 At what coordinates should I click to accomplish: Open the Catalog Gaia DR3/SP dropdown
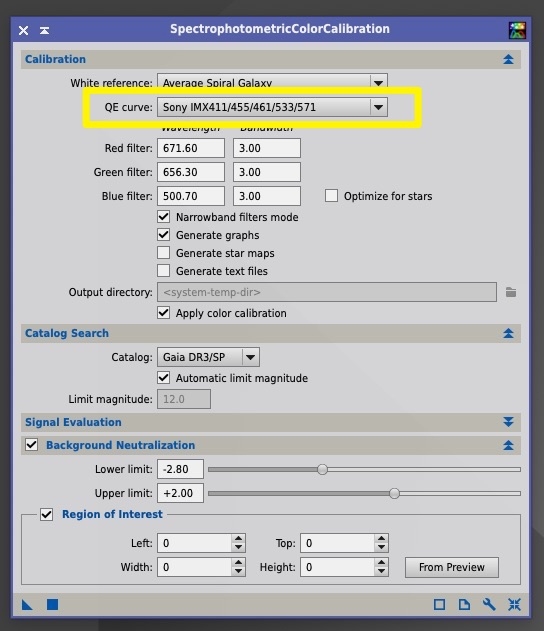(208, 357)
